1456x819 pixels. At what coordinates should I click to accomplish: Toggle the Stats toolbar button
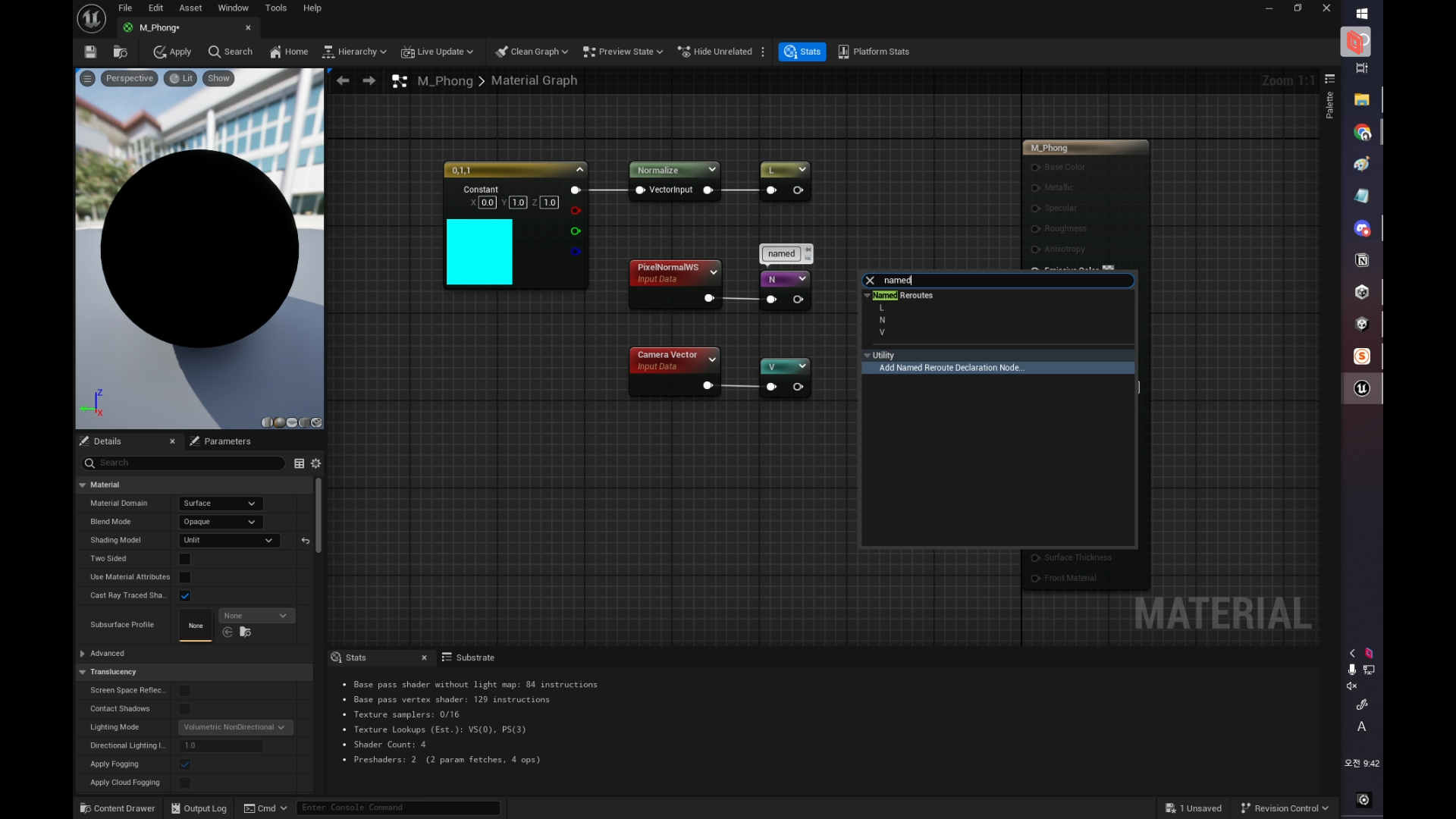(x=802, y=52)
